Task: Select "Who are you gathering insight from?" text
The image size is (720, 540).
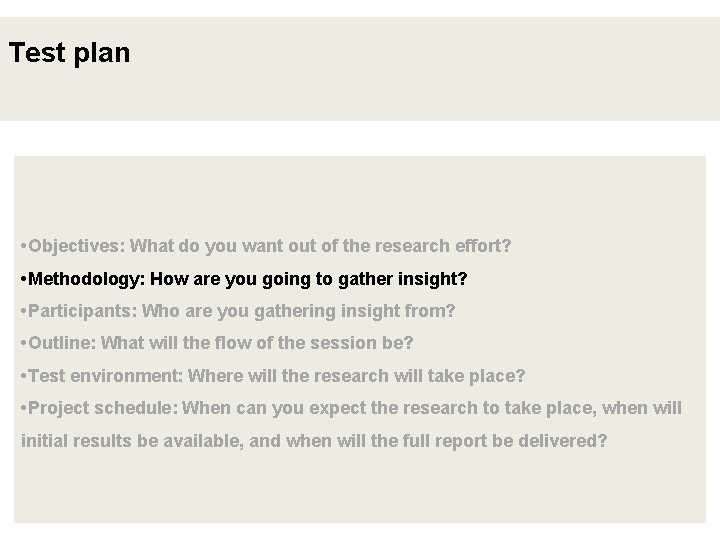Action: (x=299, y=311)
